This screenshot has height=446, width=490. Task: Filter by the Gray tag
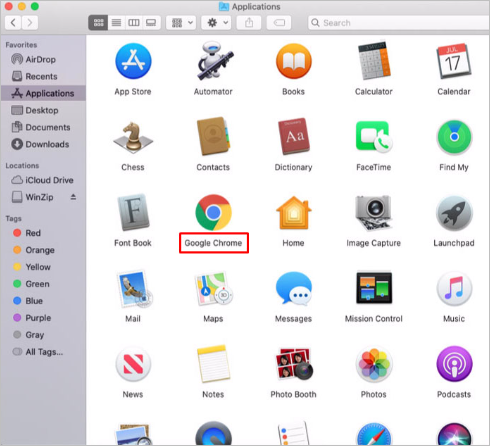43,335
